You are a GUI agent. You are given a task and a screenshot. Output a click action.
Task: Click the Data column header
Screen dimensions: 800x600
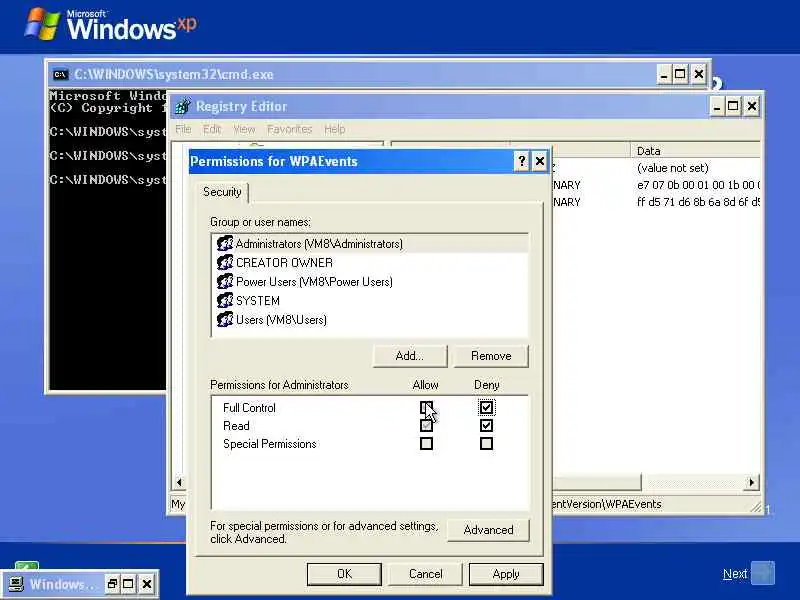point(695,151)
